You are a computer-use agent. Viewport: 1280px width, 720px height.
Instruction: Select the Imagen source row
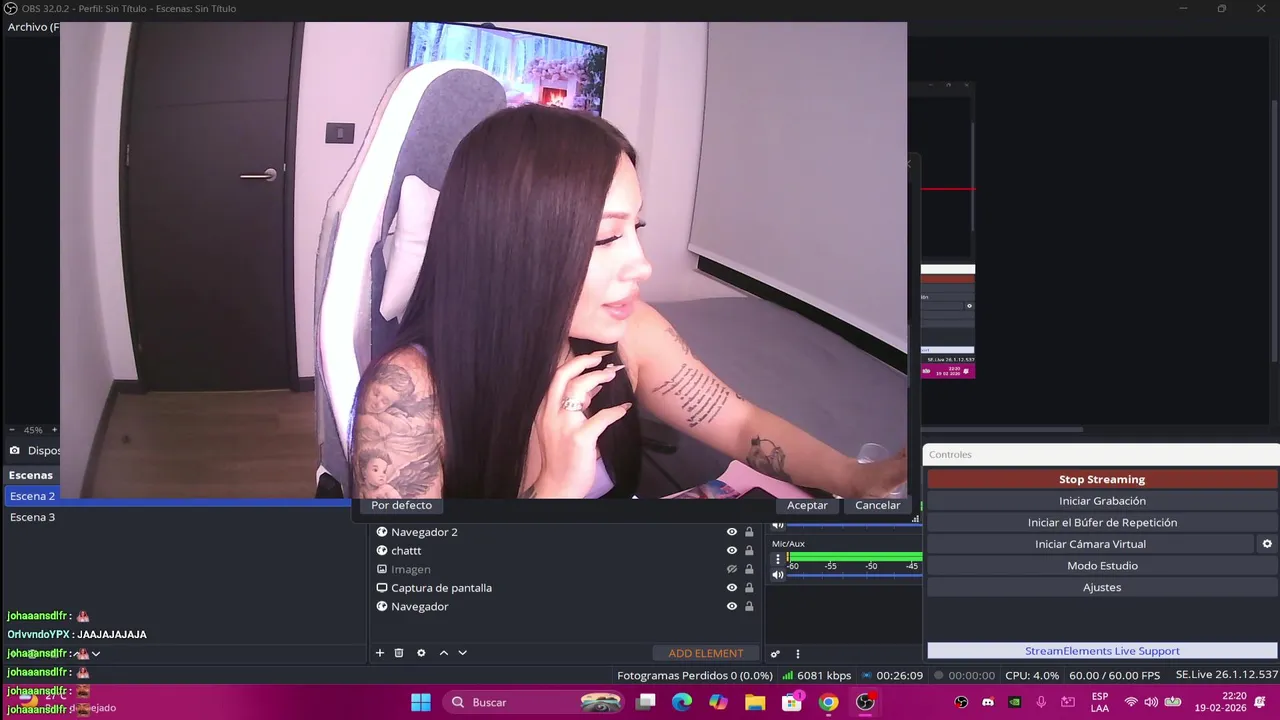[565, 569]
